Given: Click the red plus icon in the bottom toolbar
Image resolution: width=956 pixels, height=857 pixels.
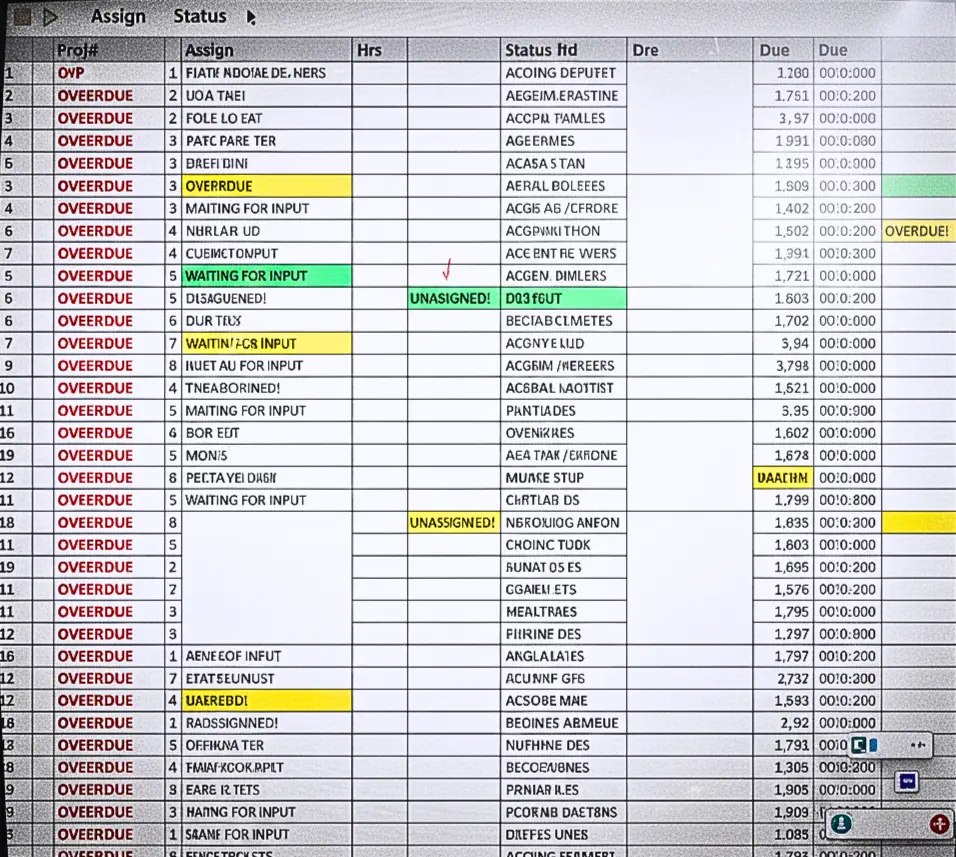Looking at the screenshot, I should [938, 825].
